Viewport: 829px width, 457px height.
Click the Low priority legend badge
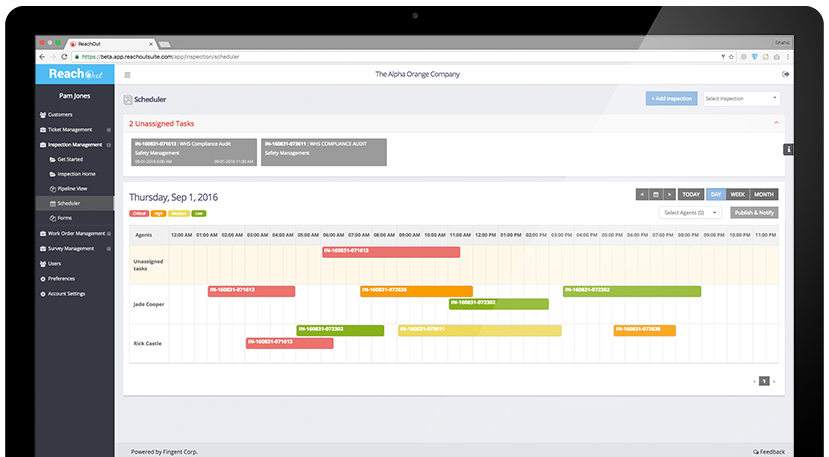(199, 214)
